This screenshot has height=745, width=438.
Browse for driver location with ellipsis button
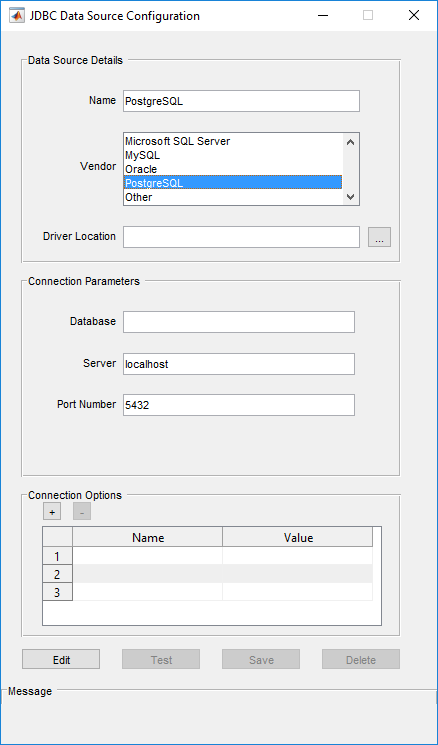[x=379, y=237]
